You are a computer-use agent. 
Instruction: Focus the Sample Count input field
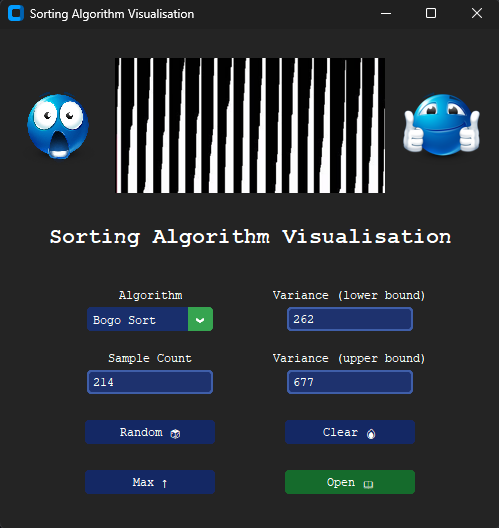(150, 382)
